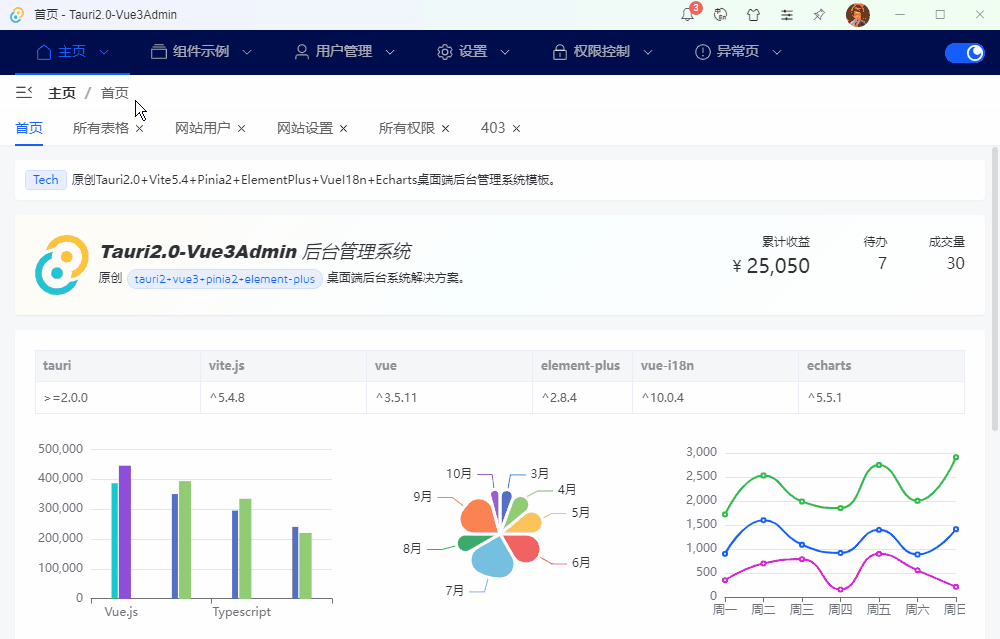Close the 所有权限 tab
The width and height of the screenshot is (1000, 639).
point(446,129)
